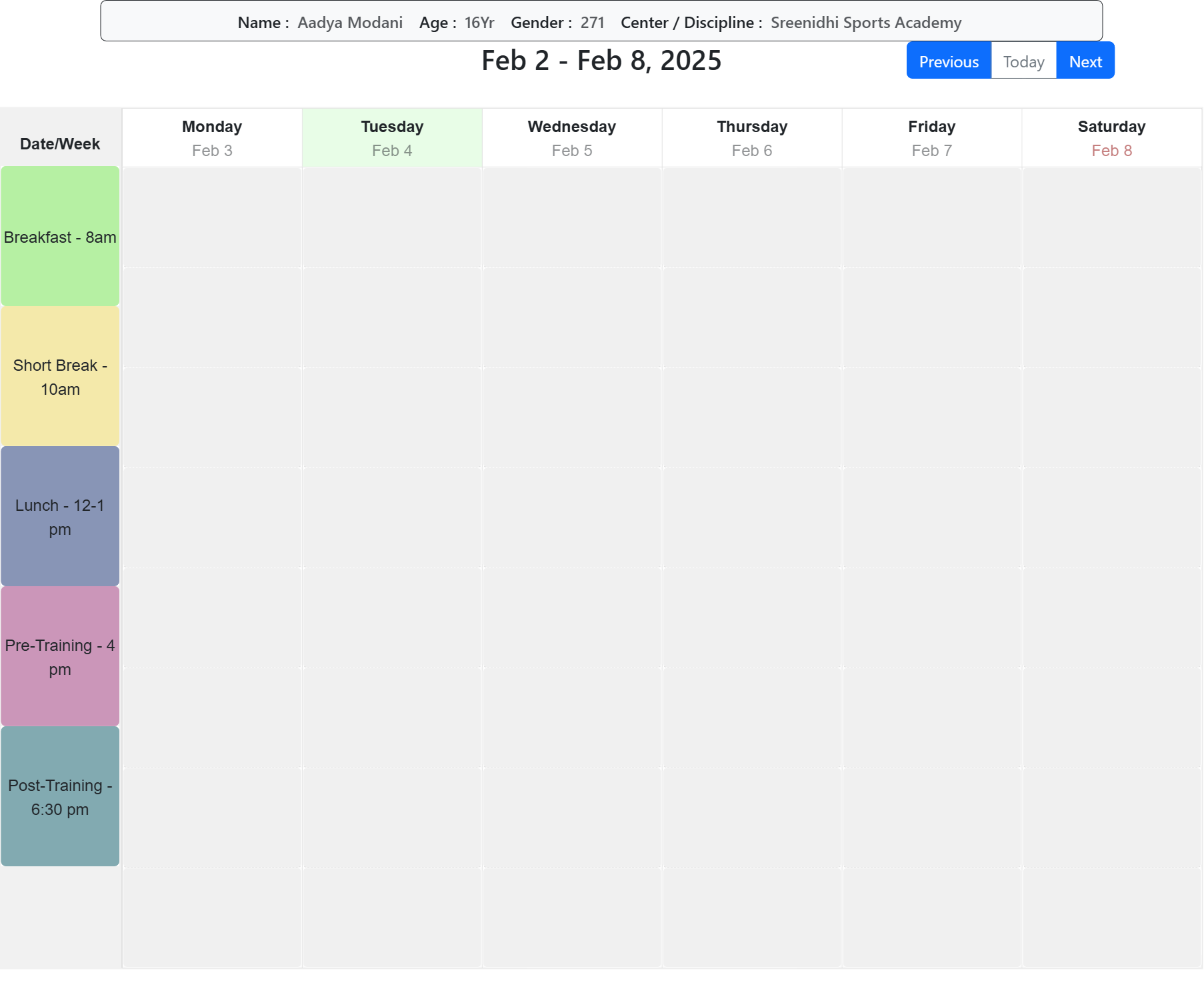This screenshot has height=985, width=1204.
Task: Click the teal Post-Training - 6:30 pm block
Action: coord(60,797)
